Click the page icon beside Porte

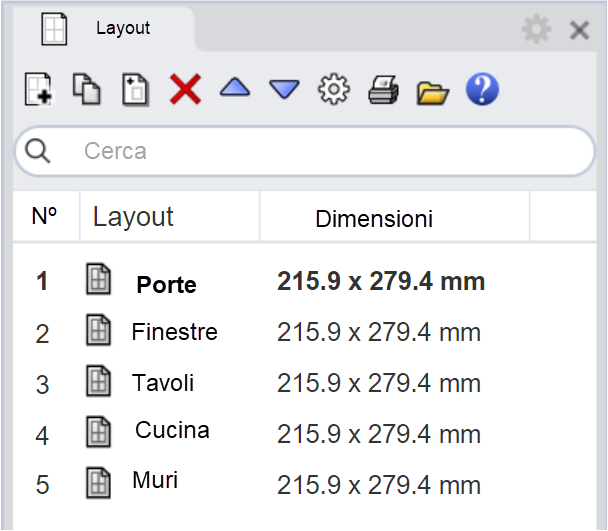98,279
